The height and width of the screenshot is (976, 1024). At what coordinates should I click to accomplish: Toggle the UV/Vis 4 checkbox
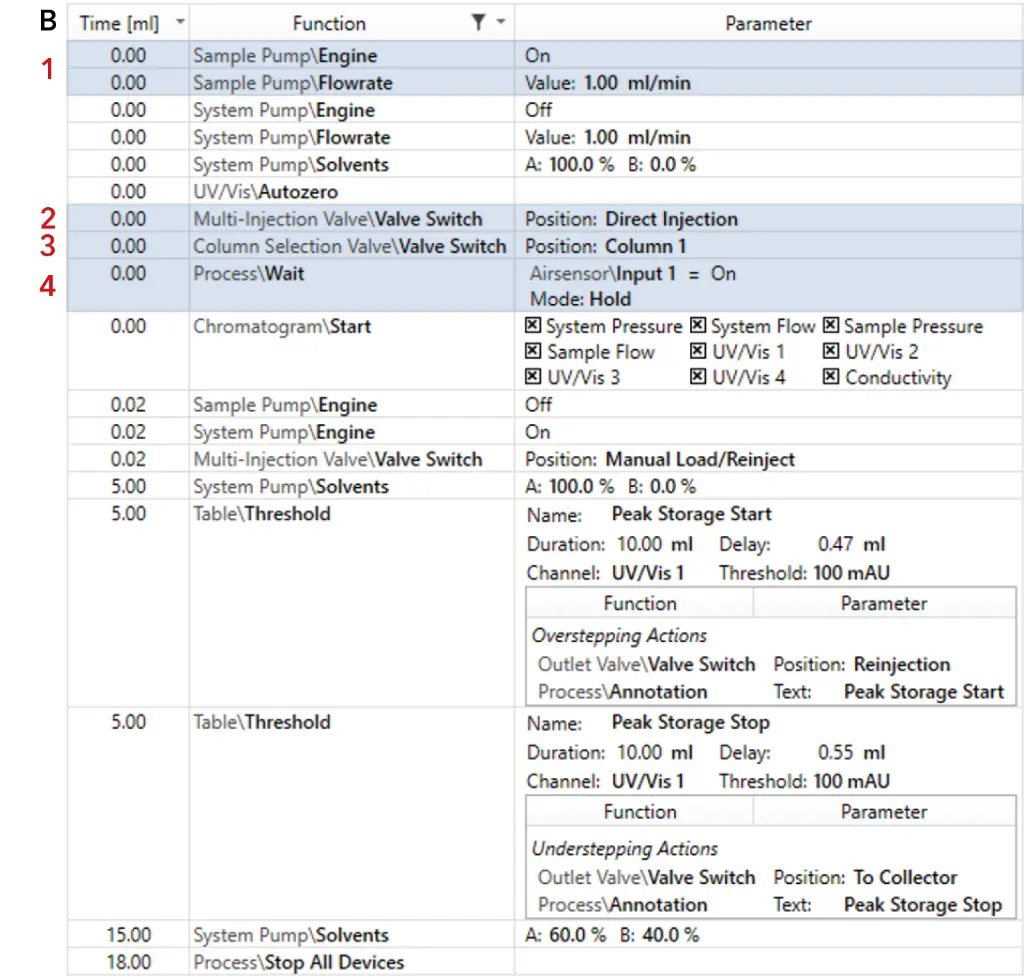coord(699,378)
